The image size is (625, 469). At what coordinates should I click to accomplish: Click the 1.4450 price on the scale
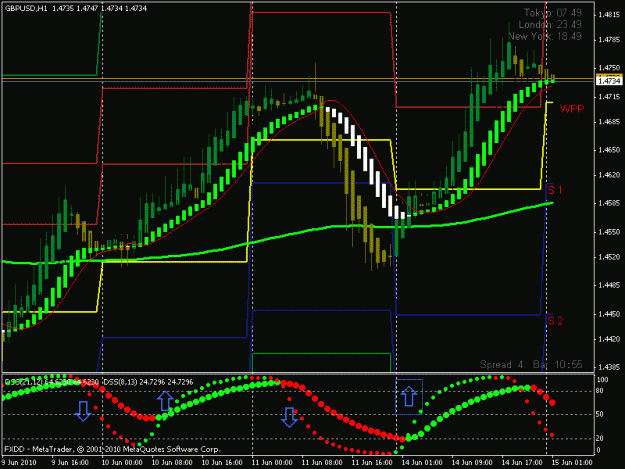(x=609, y=314)
